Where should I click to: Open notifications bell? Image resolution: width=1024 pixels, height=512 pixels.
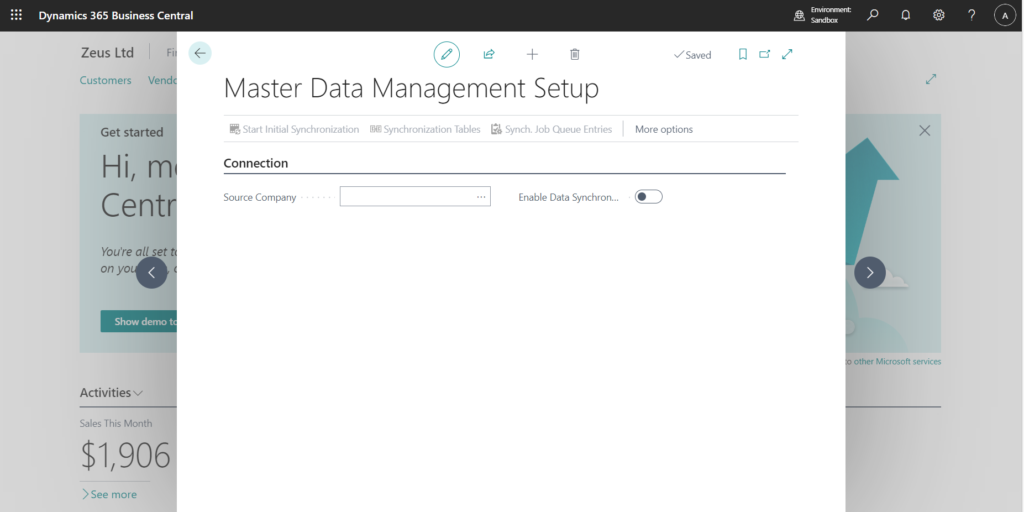(906, 15)
